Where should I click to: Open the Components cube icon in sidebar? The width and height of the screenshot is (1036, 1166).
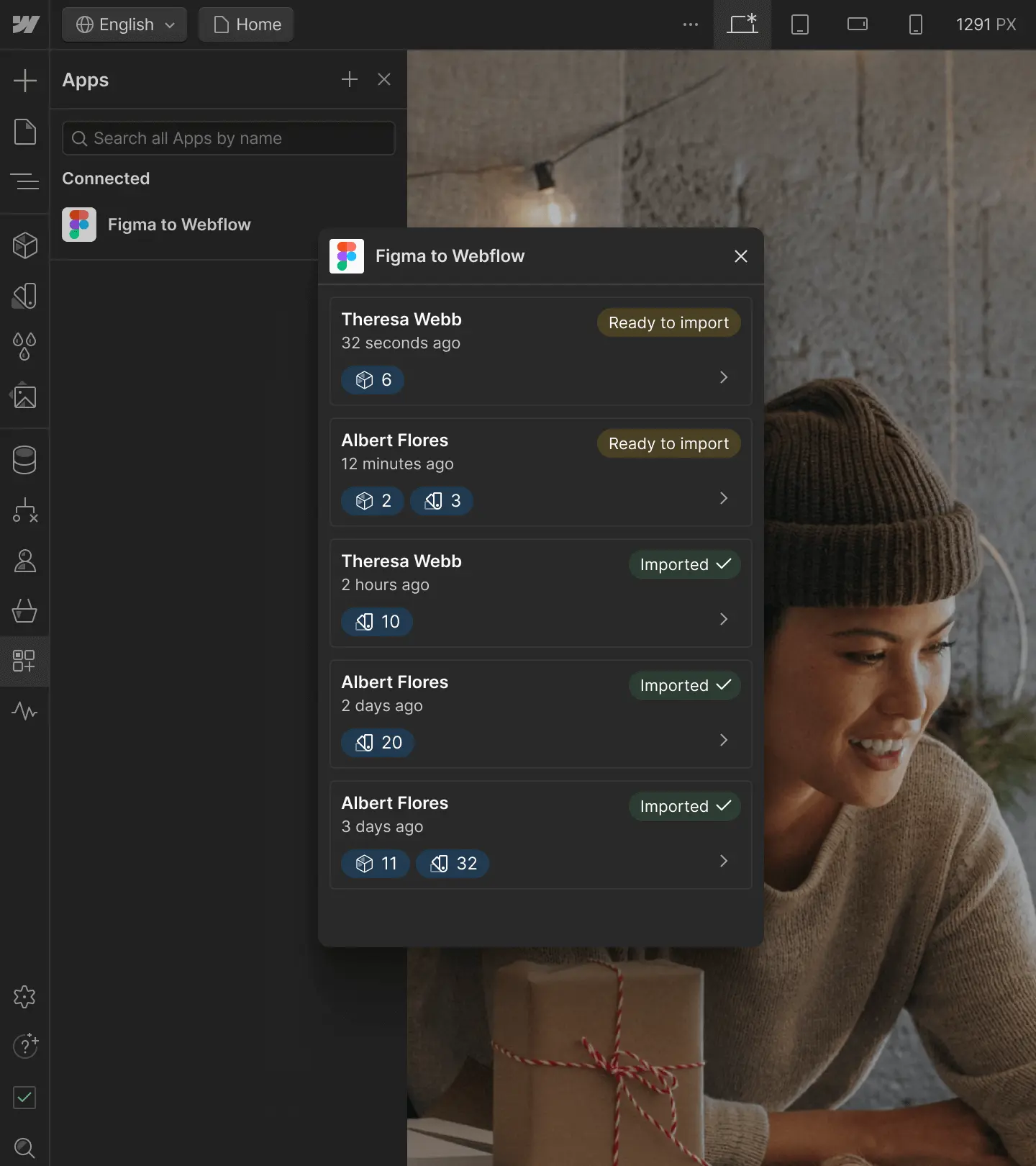tap(25, 245)
